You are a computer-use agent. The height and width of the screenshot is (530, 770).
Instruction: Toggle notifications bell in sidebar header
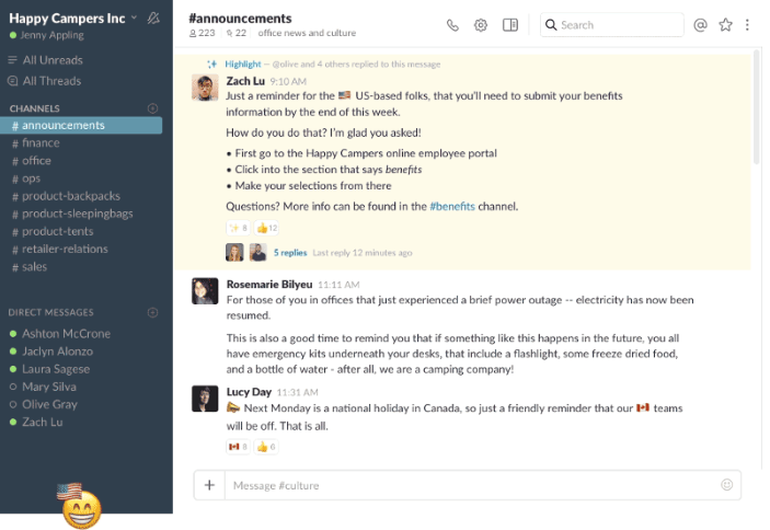point(153,18)
